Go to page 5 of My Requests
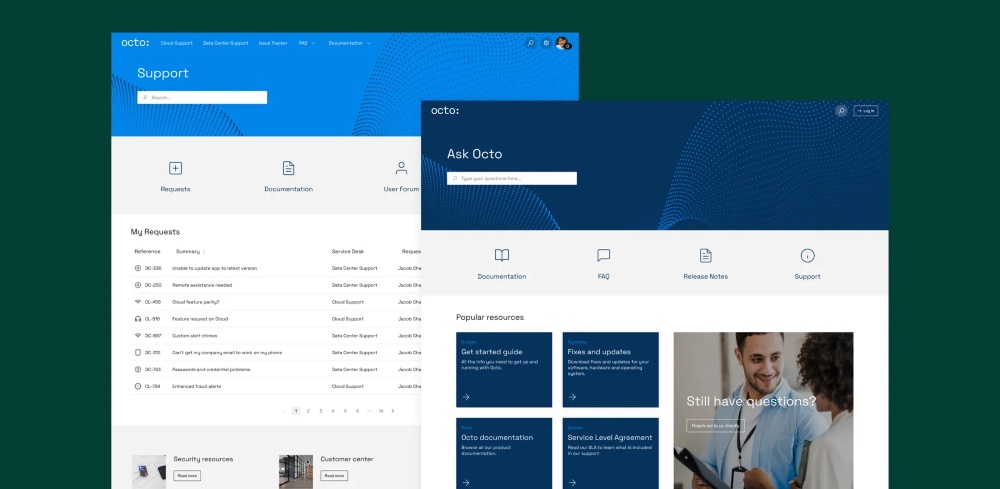Viewport: 1000px width, 489px height. click(x=346, y=411)
